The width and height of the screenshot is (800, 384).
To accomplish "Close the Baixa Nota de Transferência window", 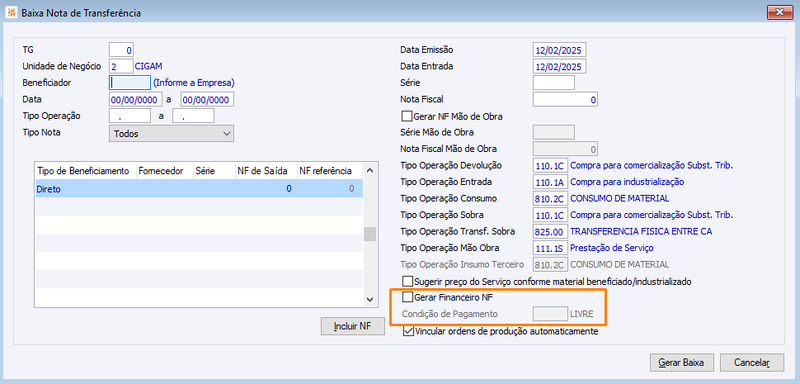I will 780,12.
